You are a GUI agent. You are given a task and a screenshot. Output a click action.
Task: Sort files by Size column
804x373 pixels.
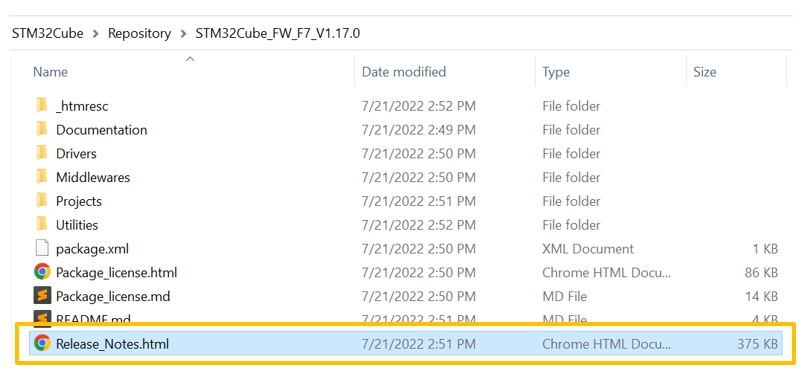tap(705, 72)
